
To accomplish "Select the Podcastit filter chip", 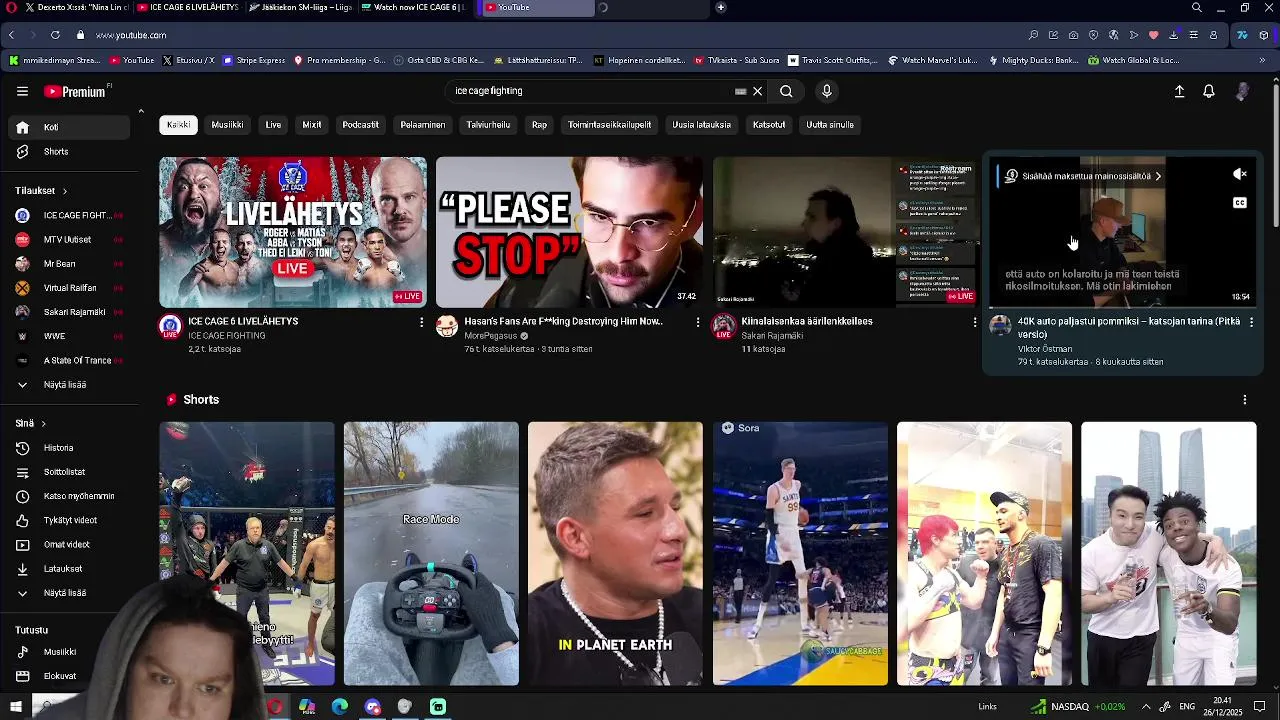I will [360, 125].
